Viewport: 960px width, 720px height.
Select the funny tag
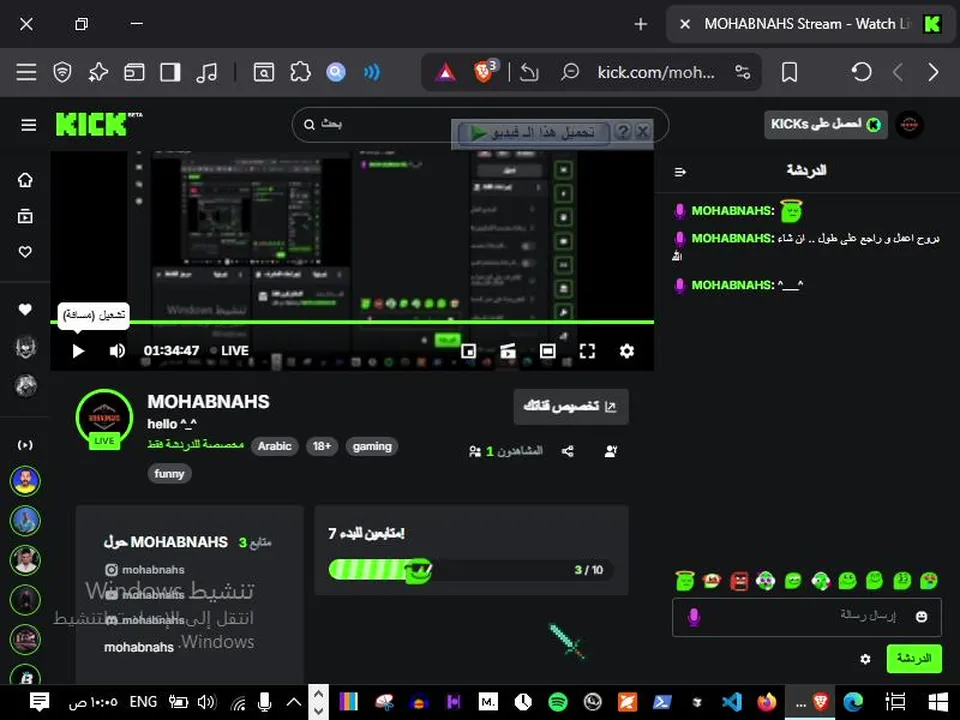pos(169,473)
